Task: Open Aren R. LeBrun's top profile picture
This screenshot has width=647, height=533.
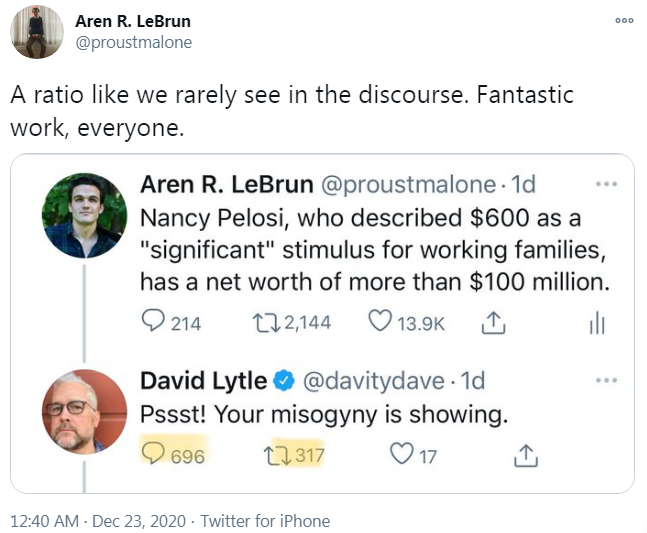Action: tap(37, 32)
